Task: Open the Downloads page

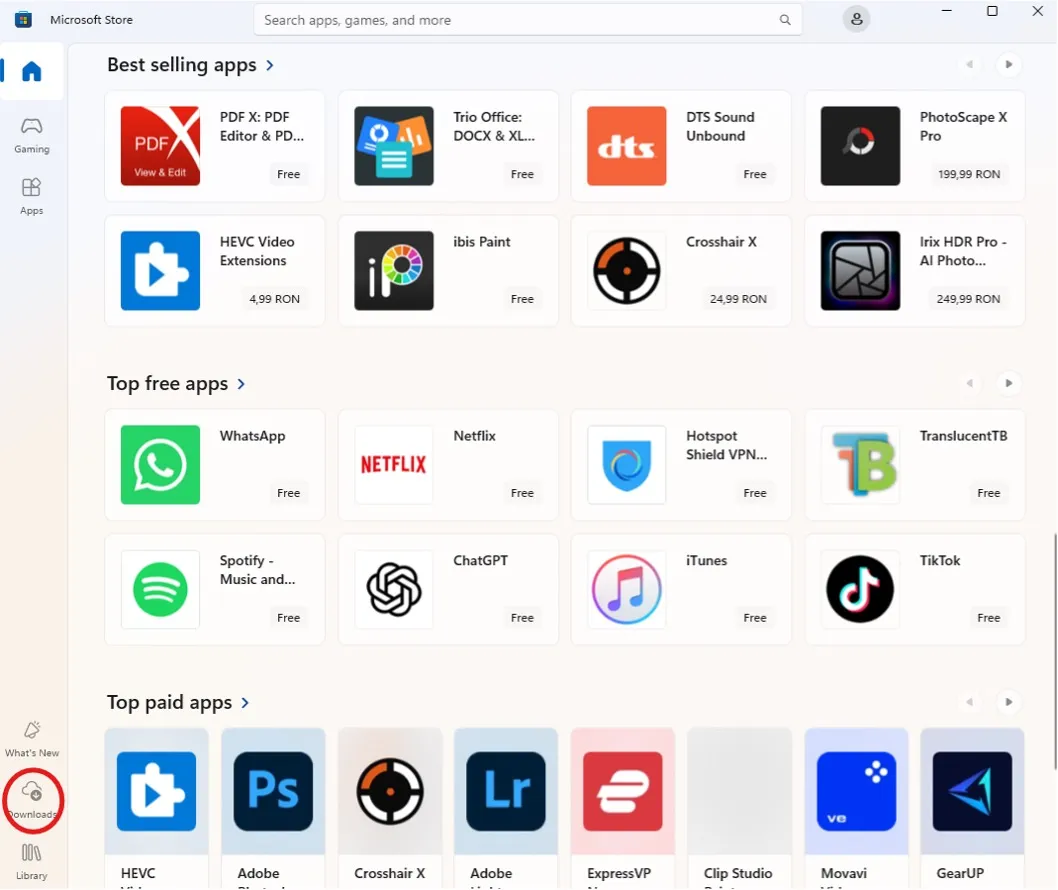Action: (x=32, y=800)
